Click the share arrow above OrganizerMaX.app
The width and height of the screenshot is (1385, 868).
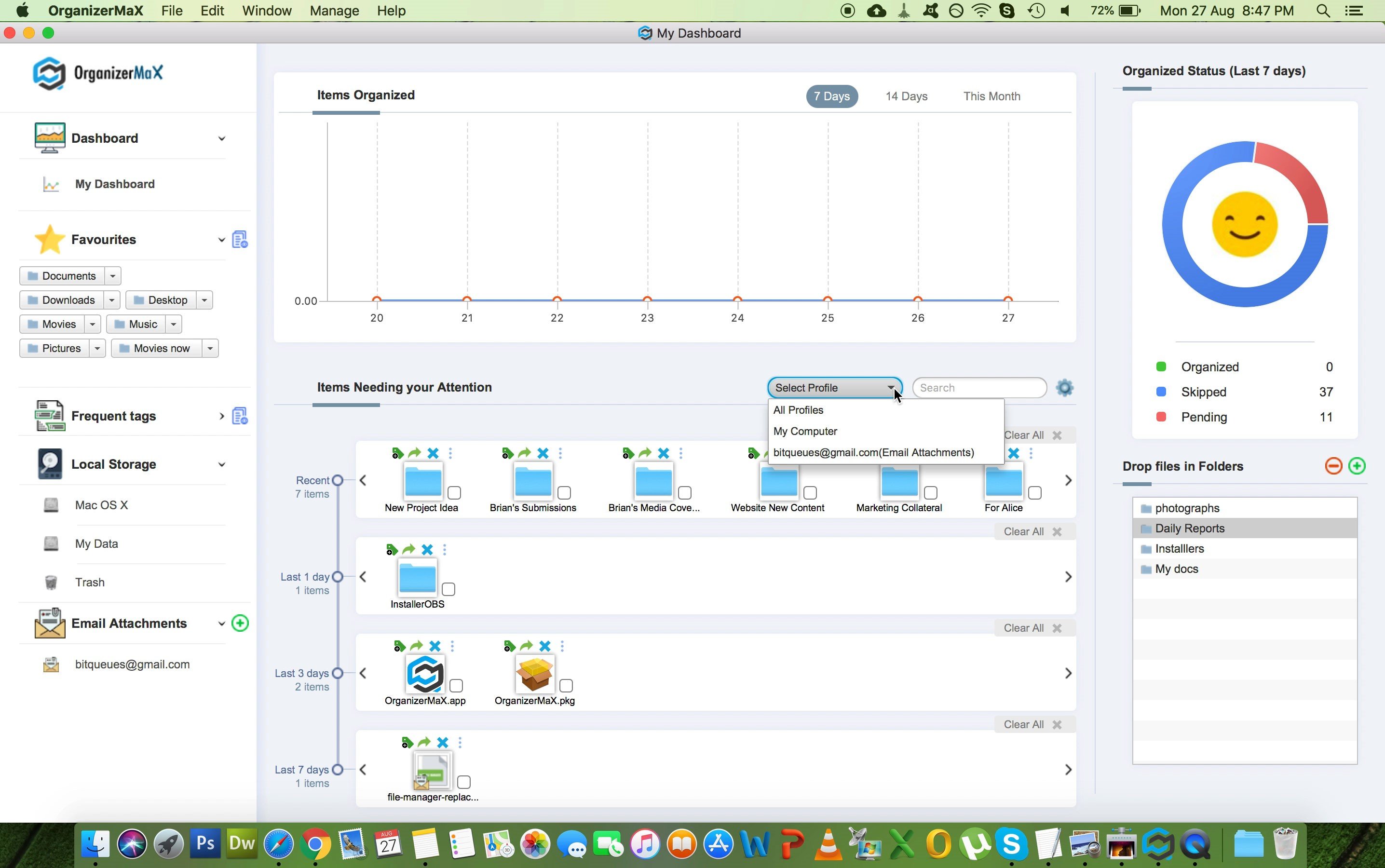[416, 646]
